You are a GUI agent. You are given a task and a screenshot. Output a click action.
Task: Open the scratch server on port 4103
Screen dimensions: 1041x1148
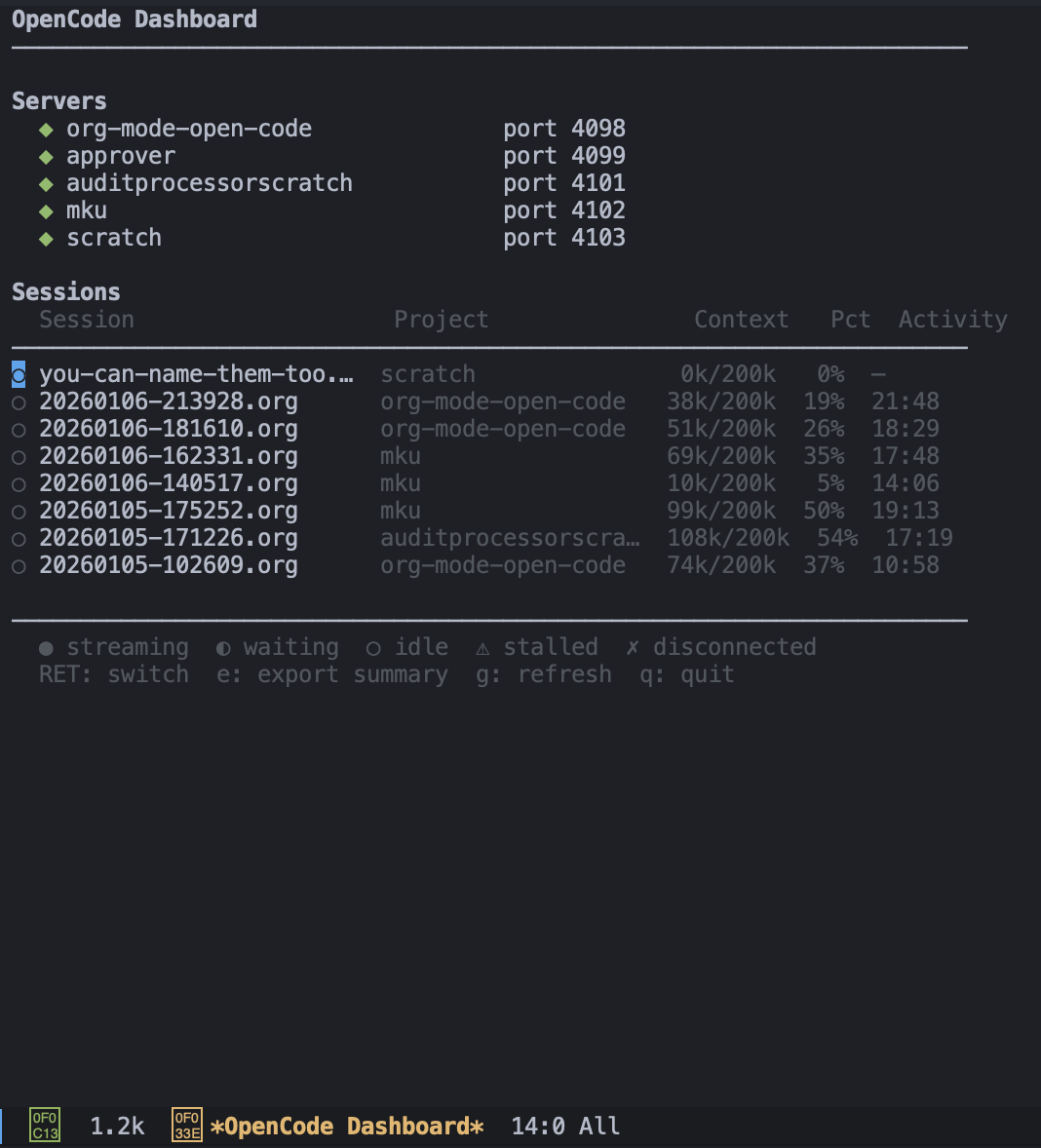click(114, 238)
